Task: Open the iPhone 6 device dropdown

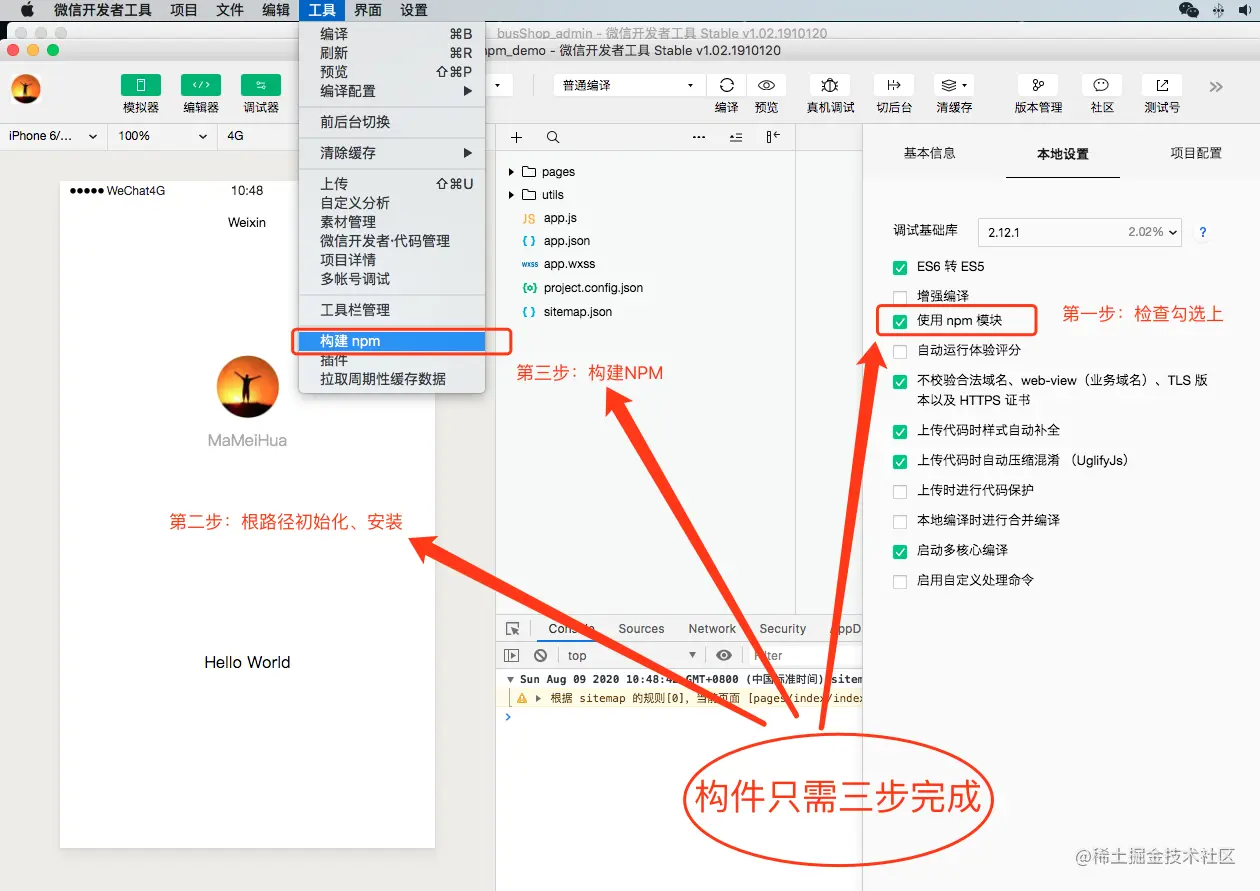Action: (53, 136)
